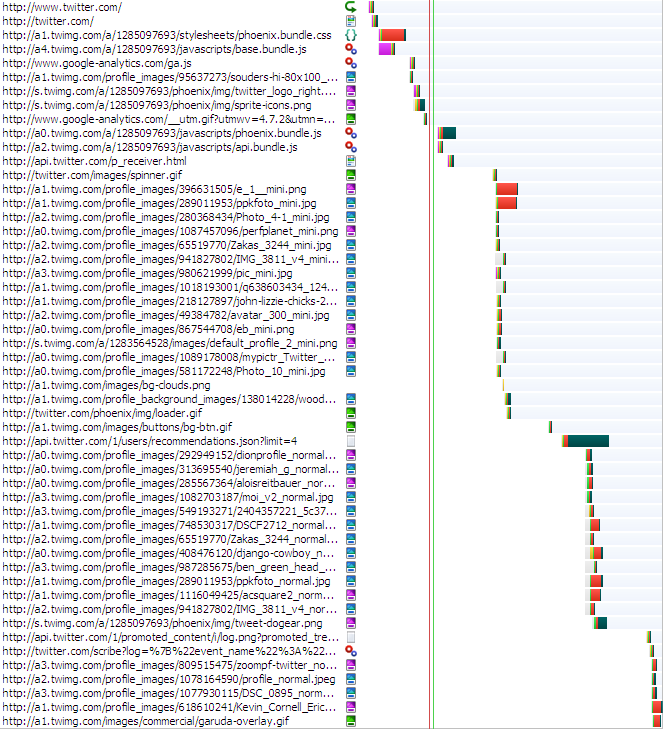Viewport: 663px width, 729px height.
Task: Select pic_mini.jpg URL row
Action: [147, 273]
